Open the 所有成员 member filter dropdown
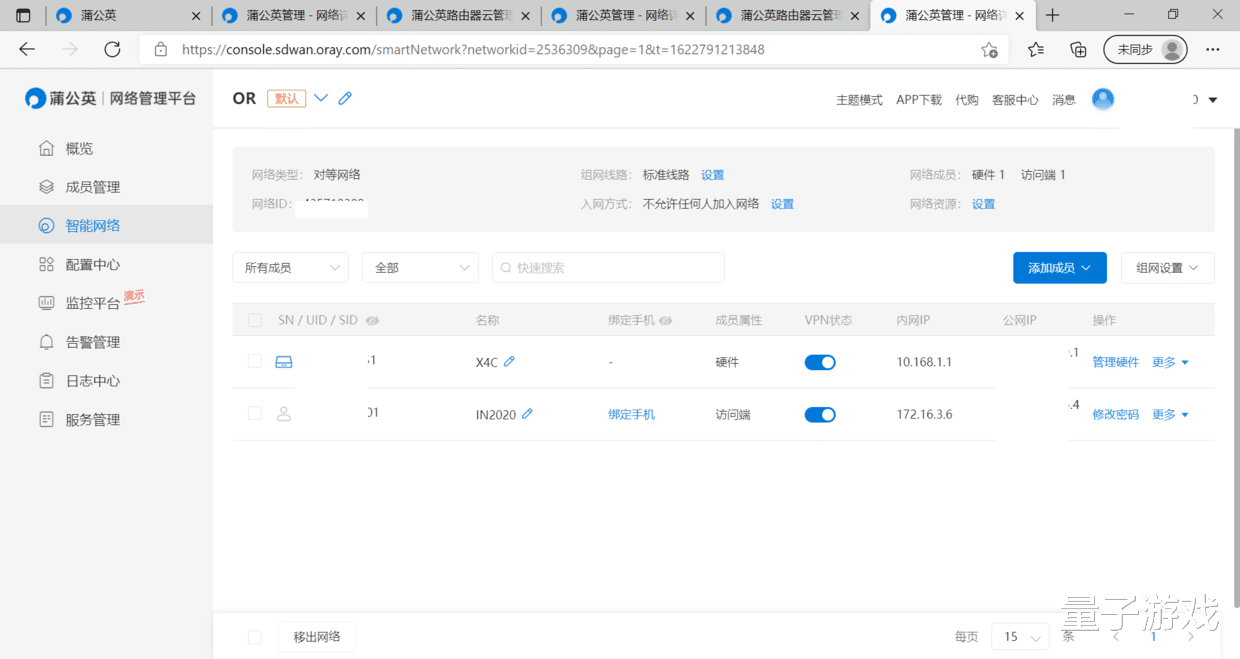Screen dimensions: 1240x659 pos(290,267)
